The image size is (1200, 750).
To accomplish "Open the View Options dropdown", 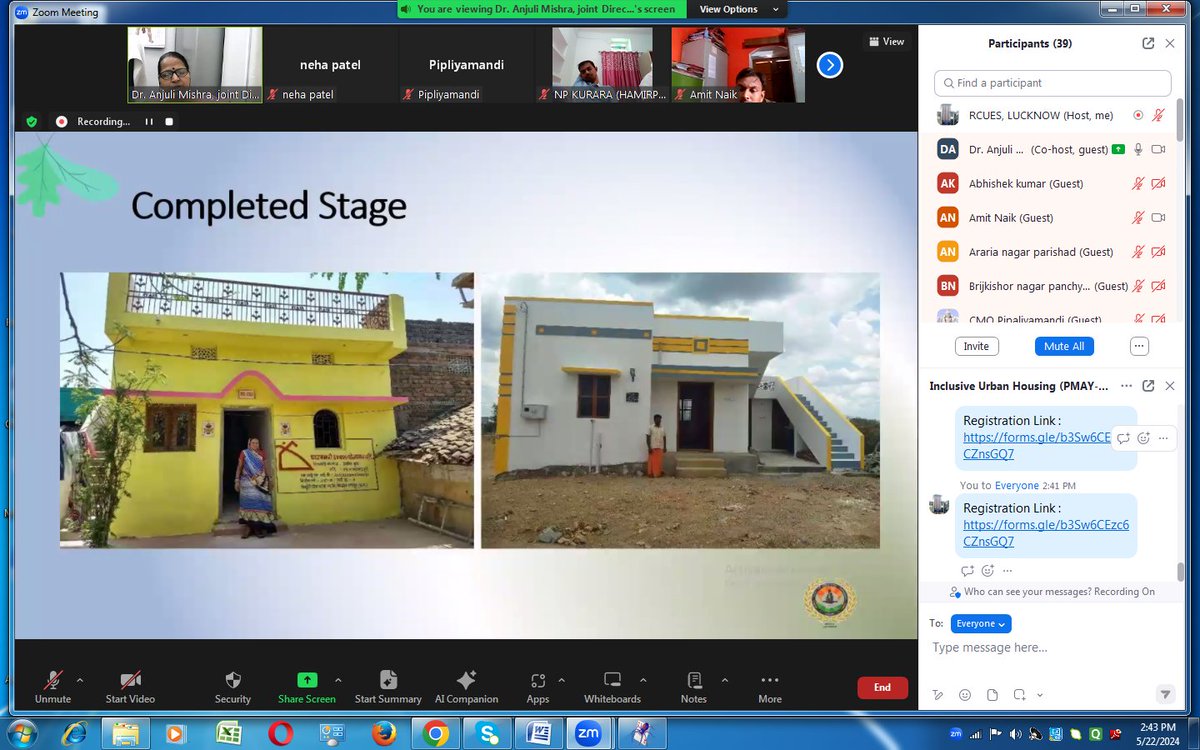I will [737, 9].
